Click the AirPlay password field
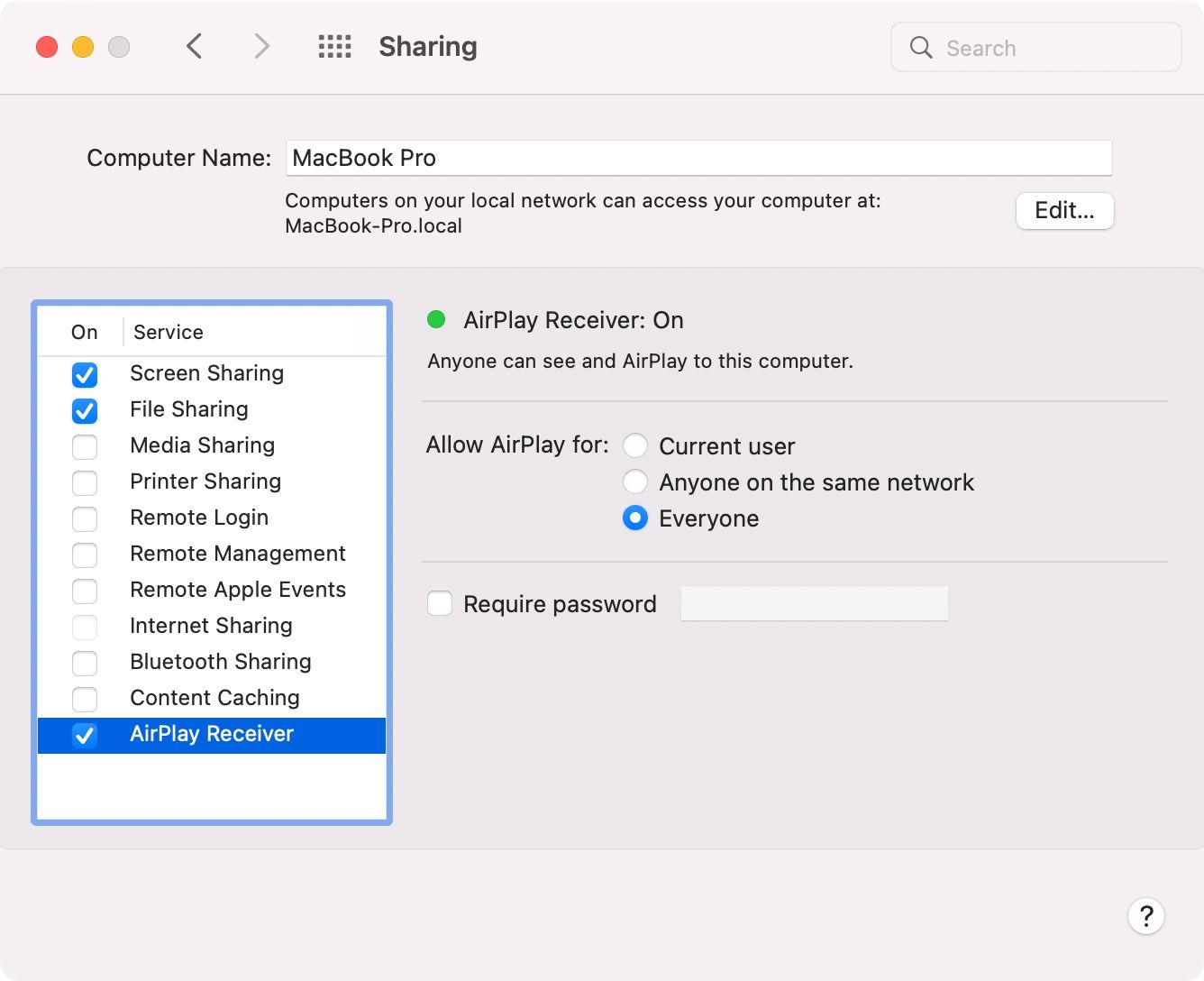Image resolution: width=1204 pixels, height=981 pixels. [x=814, y=603]
